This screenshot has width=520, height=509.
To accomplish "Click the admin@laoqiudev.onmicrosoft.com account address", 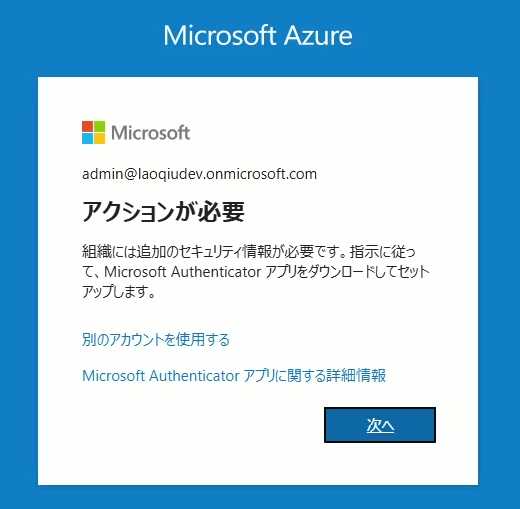I will click(199, 174).
